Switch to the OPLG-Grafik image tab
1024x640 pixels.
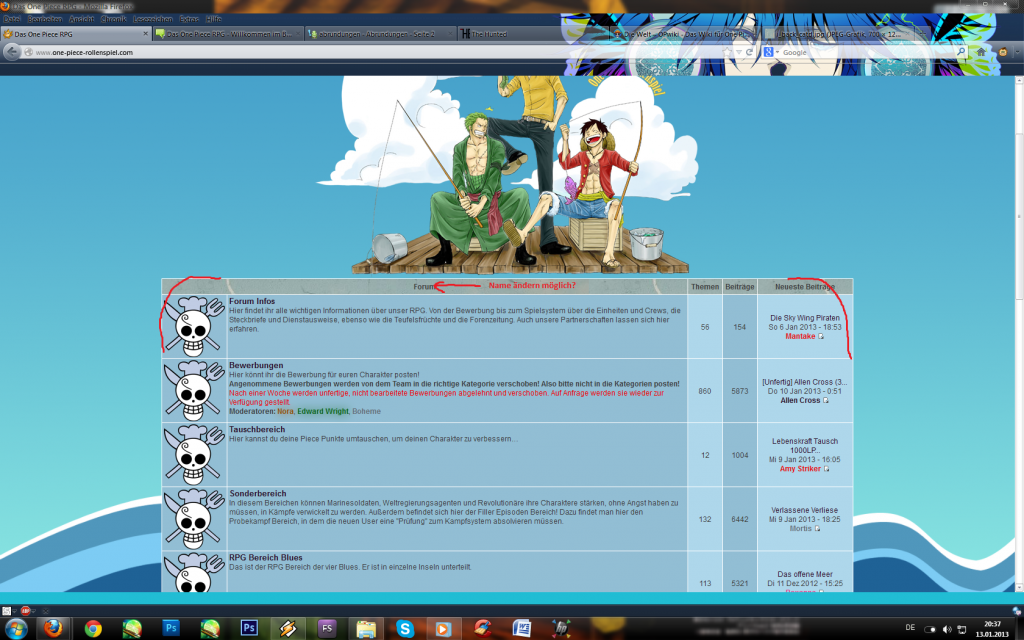pos(836,34)
